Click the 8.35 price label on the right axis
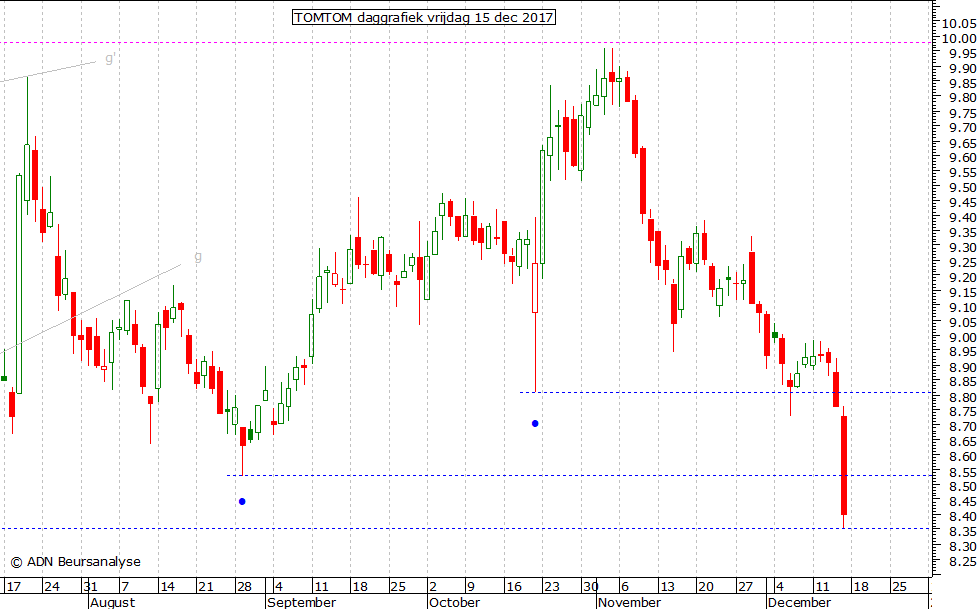The image size is (980, 609). [962, 531]
